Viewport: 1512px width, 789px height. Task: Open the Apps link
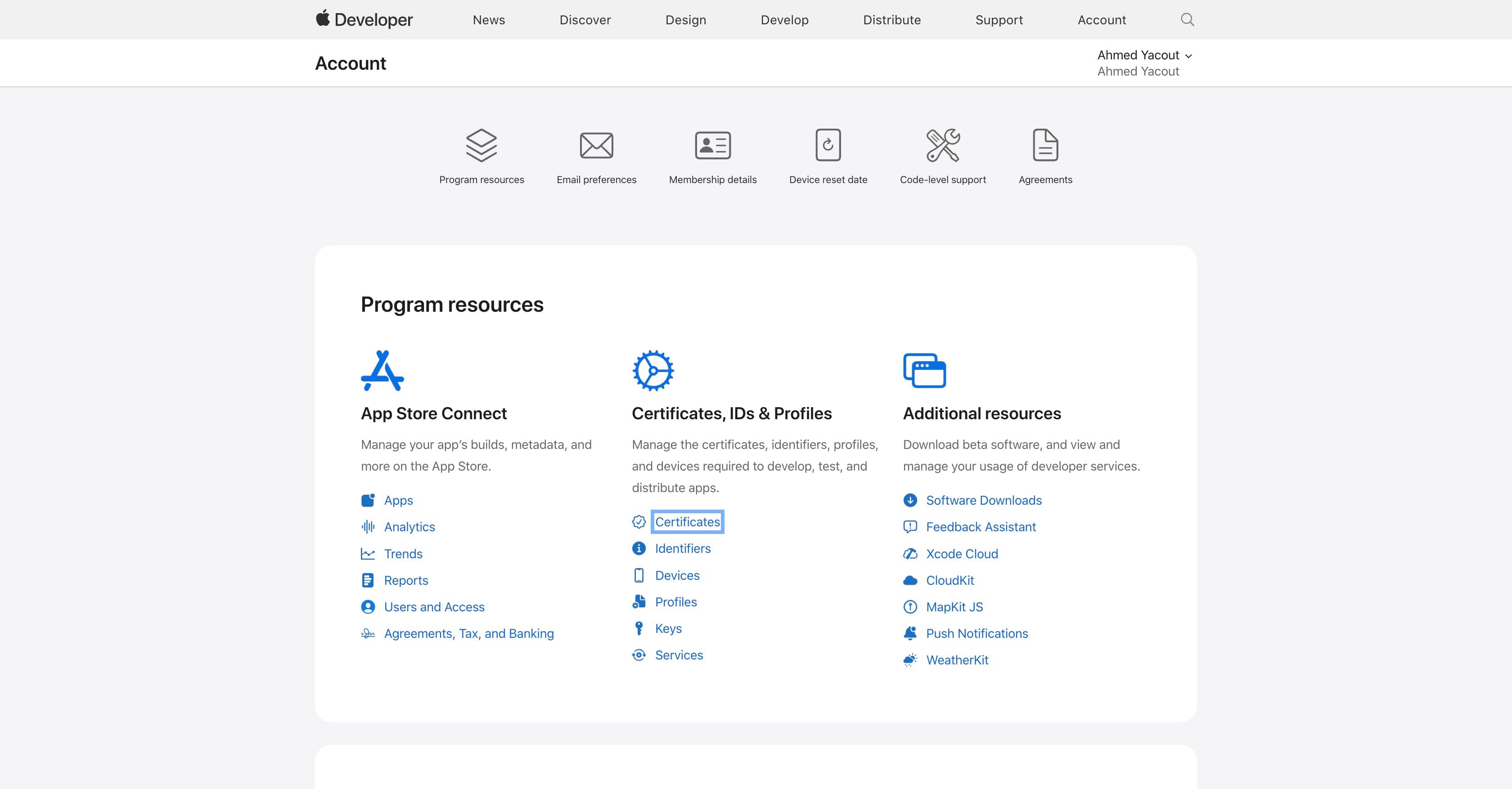399,500
